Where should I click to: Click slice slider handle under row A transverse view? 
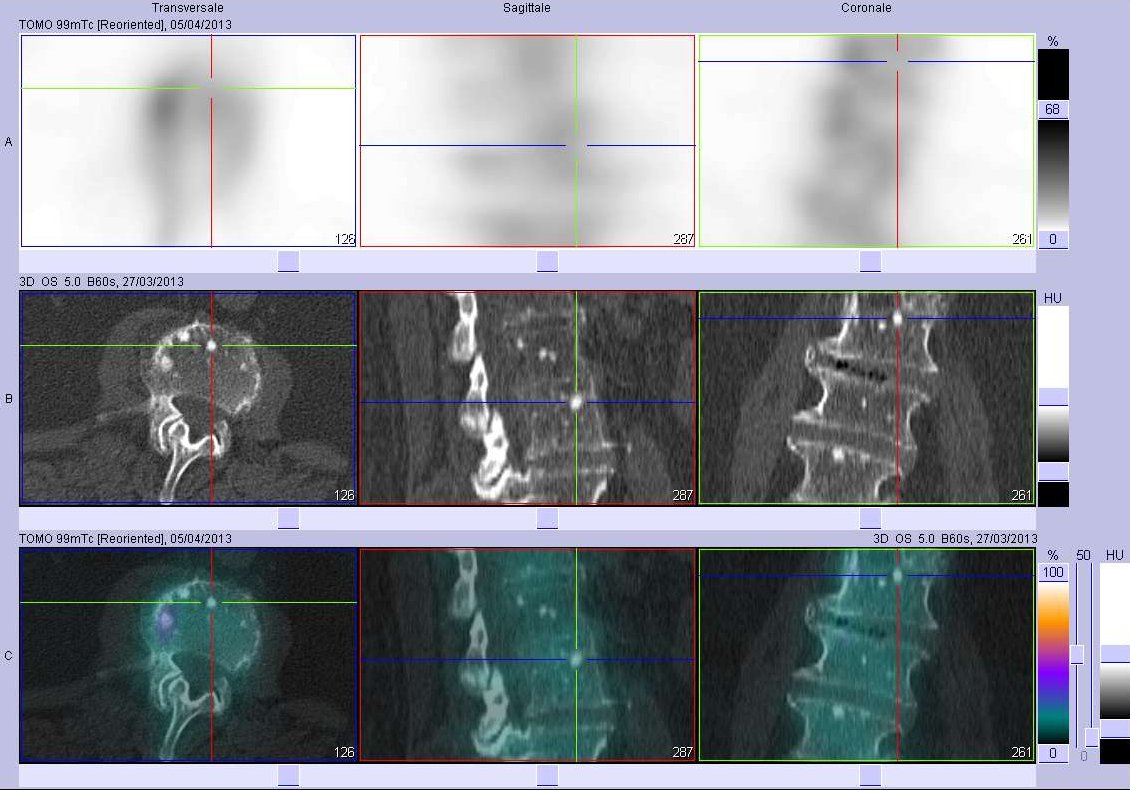[x=288, y=261]
